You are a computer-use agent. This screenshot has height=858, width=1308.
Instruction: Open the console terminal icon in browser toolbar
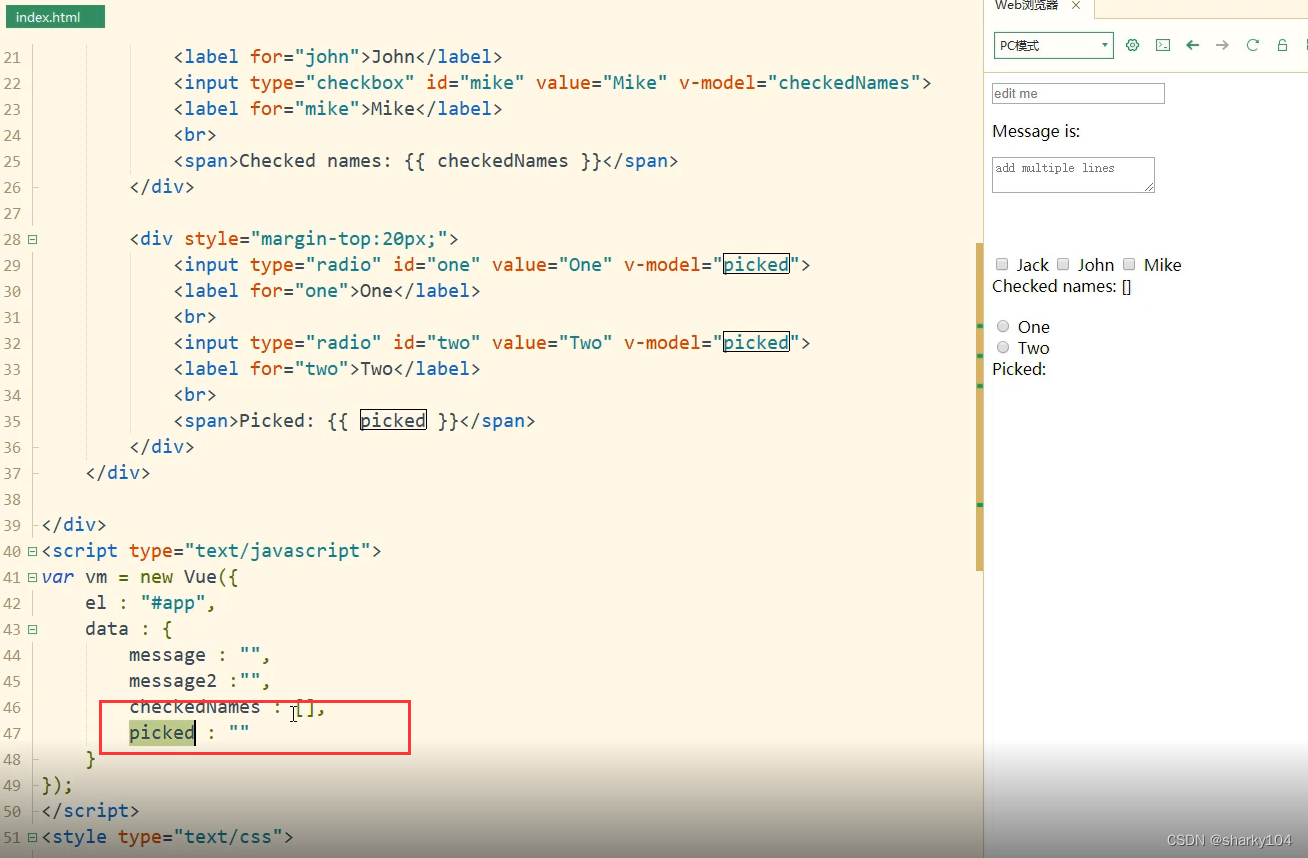tap(1162, 45)
